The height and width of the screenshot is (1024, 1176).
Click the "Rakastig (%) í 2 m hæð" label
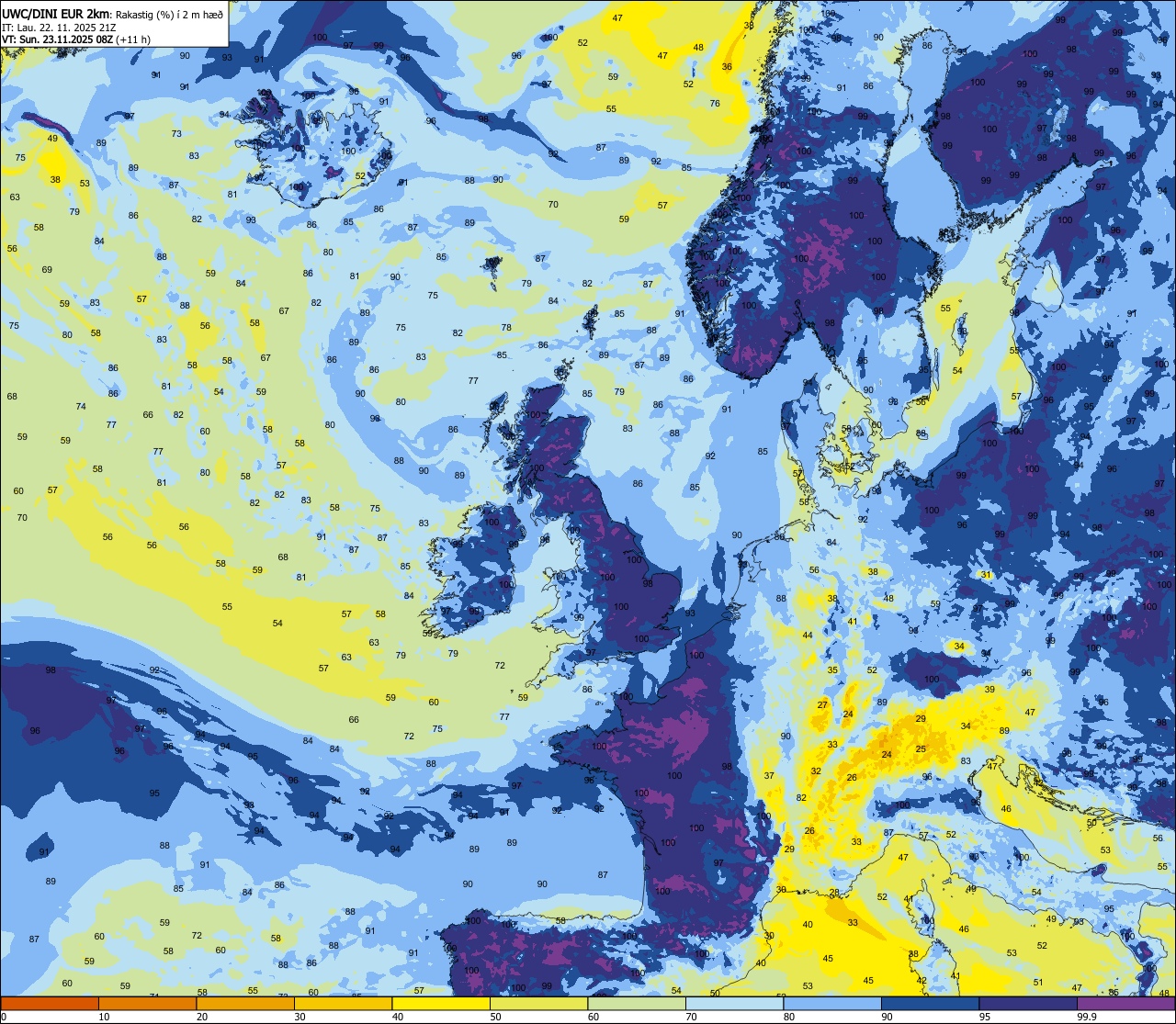[168, 14]
